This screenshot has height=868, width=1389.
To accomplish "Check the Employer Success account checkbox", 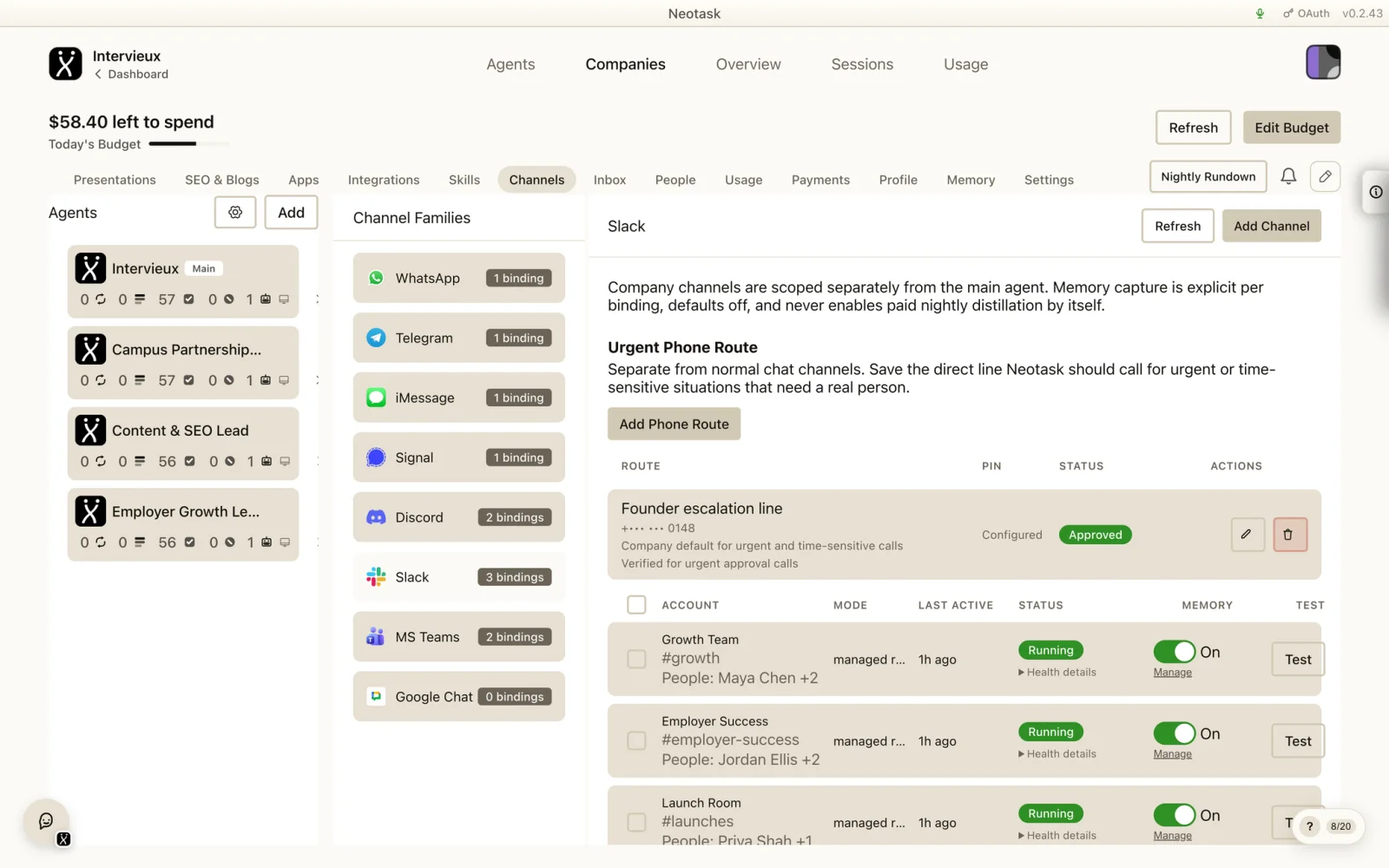I will 636,740.
